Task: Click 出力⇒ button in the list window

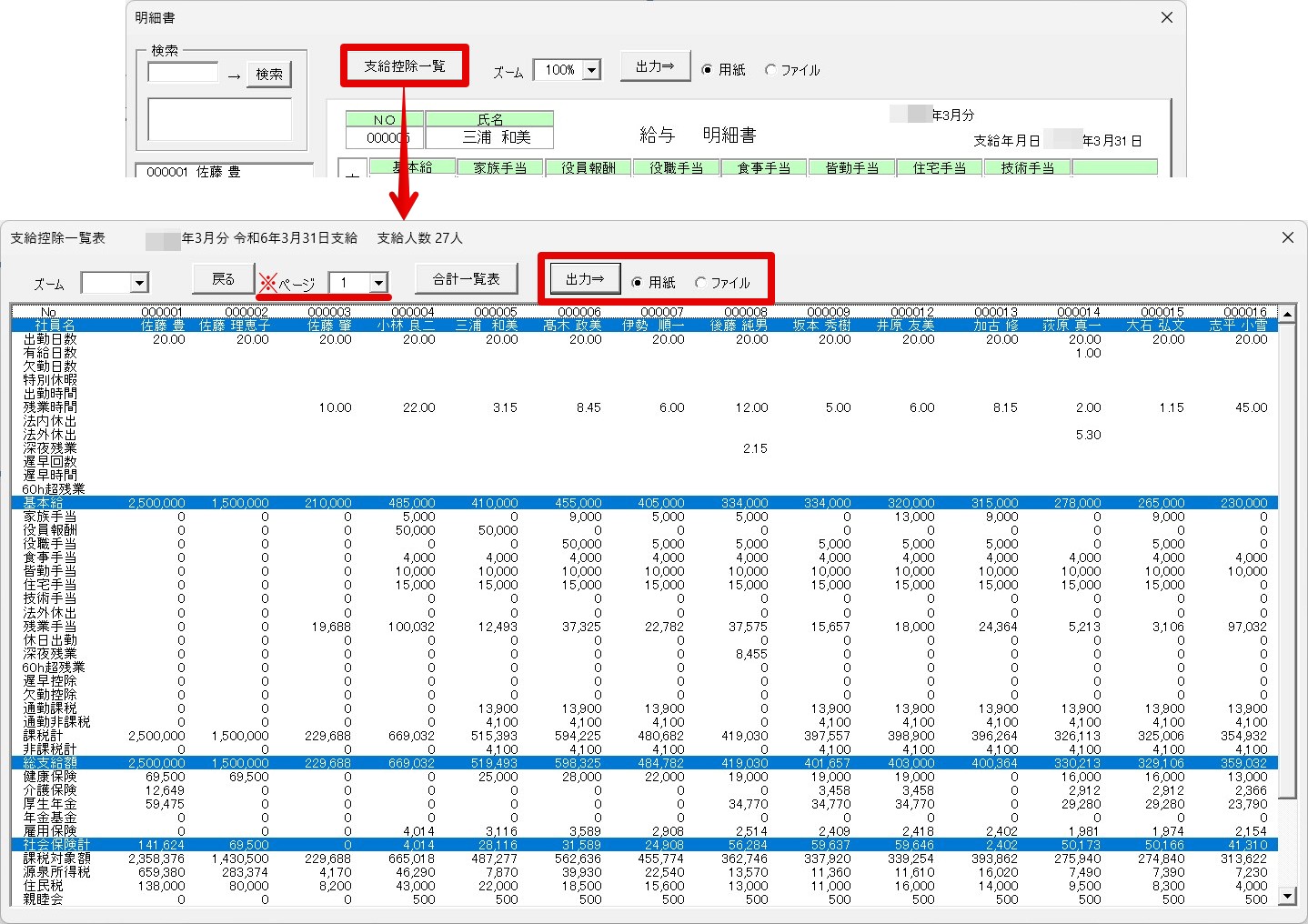Action: tap(584, 279)
